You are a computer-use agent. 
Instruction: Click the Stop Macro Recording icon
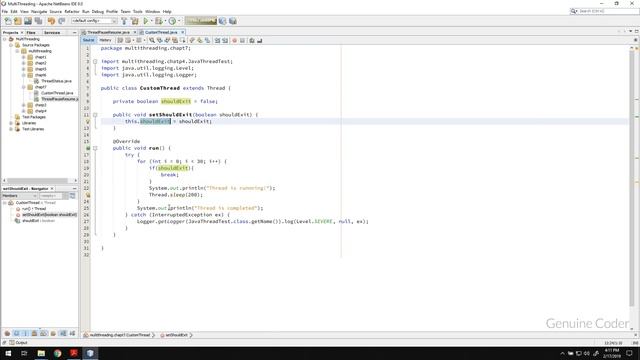tap(242, 40)
